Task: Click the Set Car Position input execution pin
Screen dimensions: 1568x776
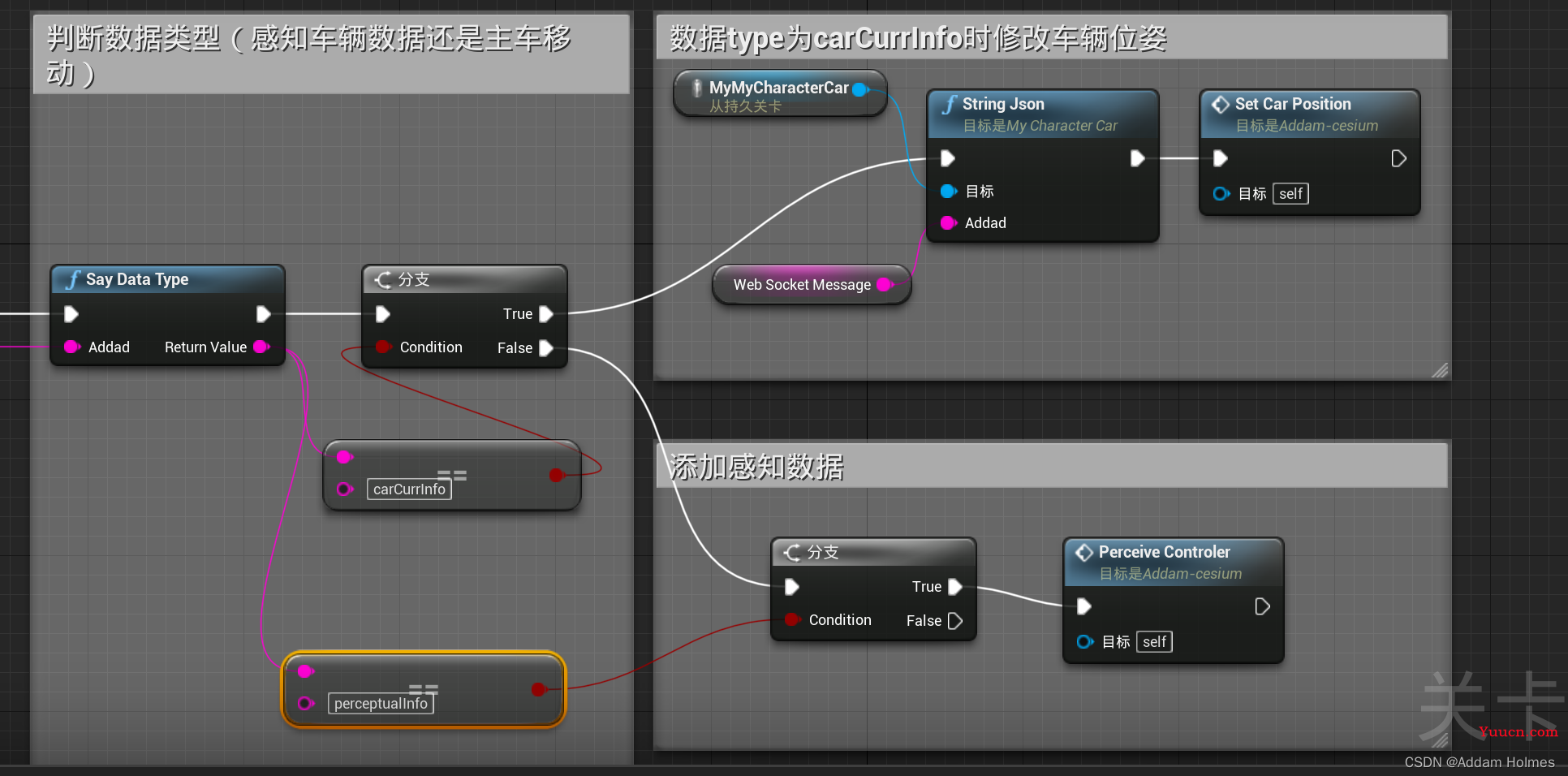Action: tap(1221, 158)
